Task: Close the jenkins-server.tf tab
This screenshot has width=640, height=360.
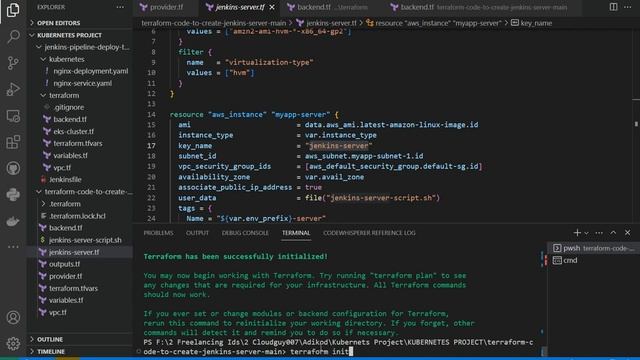Action: tap(272, 7)
